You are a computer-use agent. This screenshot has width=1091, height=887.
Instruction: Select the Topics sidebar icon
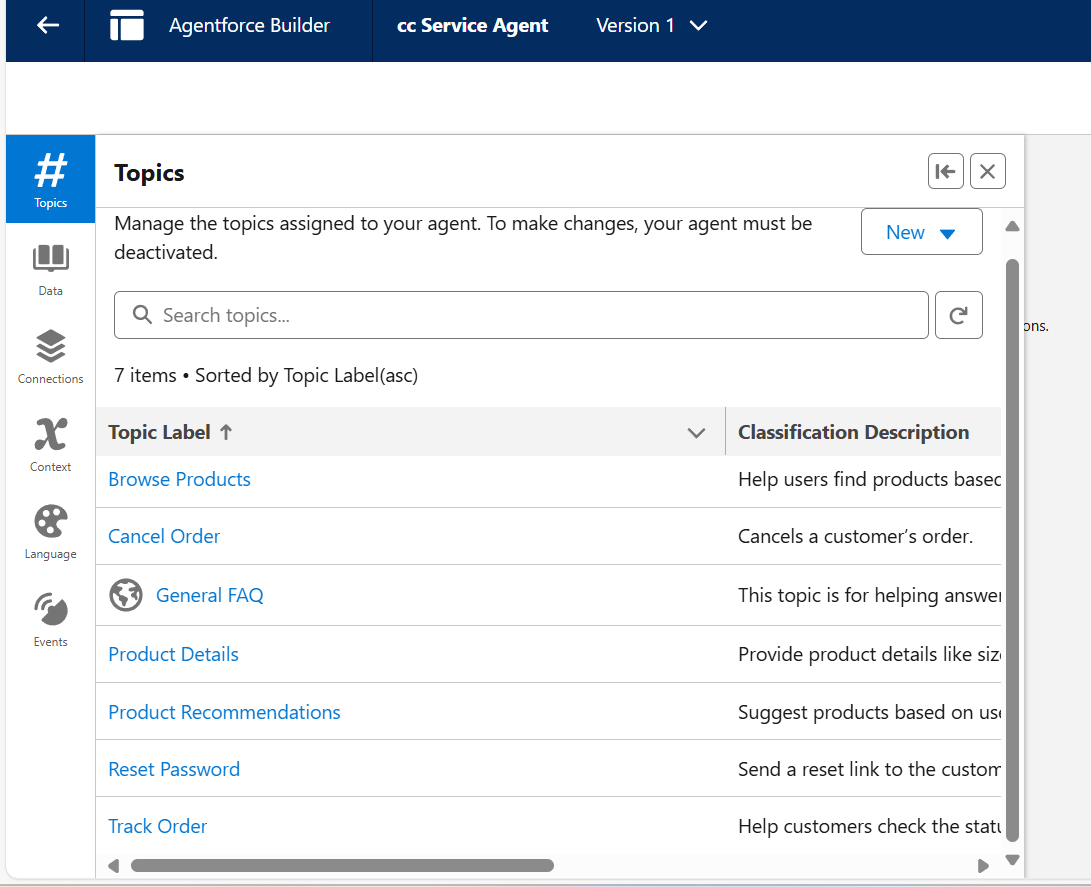tap(50, 179)
